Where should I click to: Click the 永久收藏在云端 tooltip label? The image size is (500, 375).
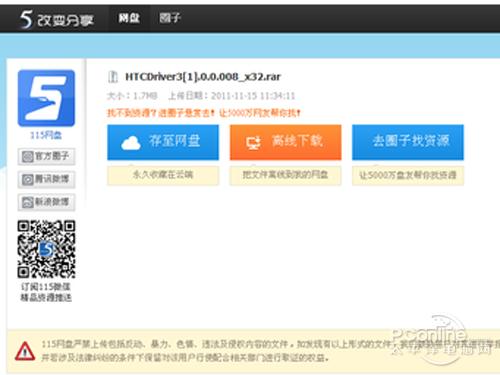click(163, 175)
